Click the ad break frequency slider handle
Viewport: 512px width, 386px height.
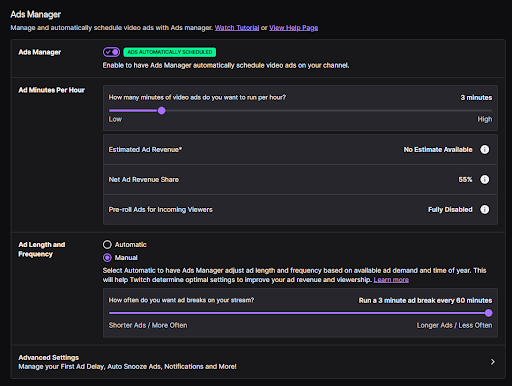[x=488, y=313]
